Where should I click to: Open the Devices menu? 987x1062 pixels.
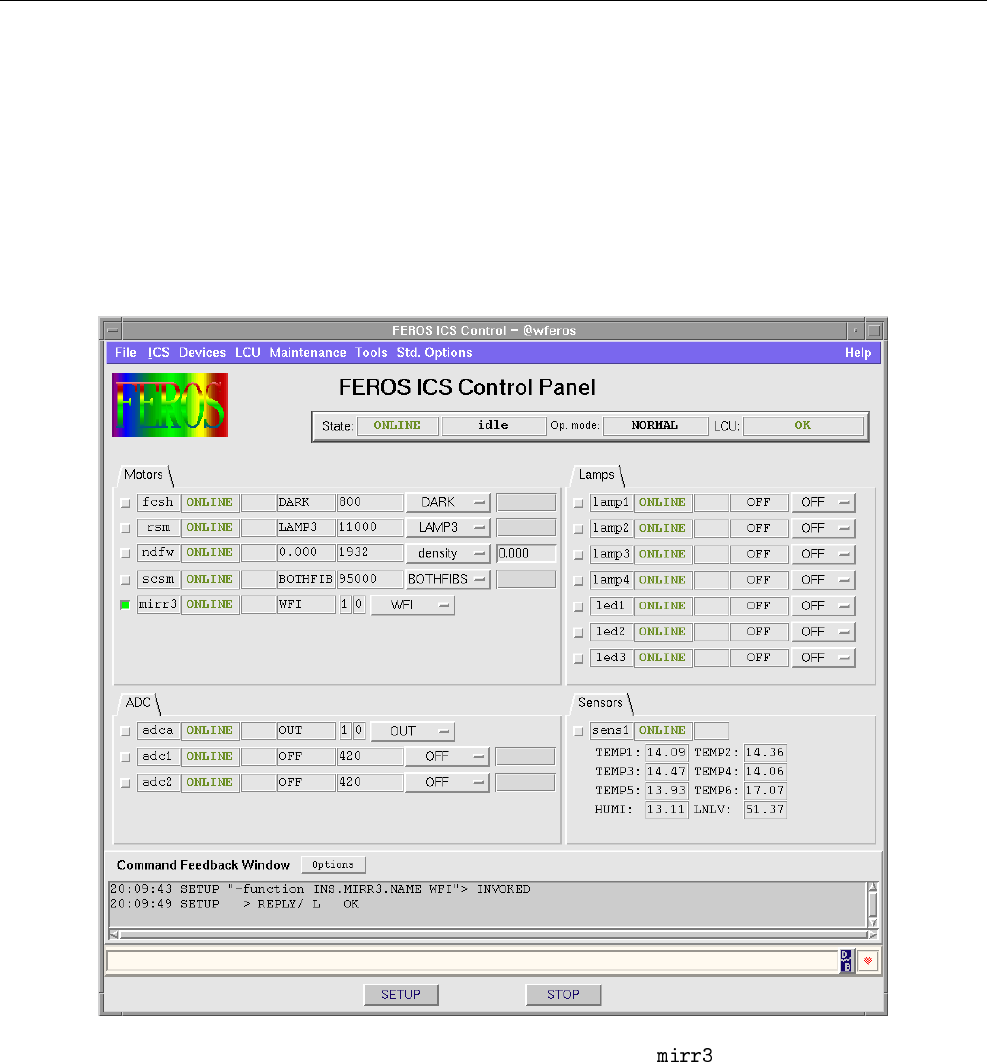[x=202, y=352]
